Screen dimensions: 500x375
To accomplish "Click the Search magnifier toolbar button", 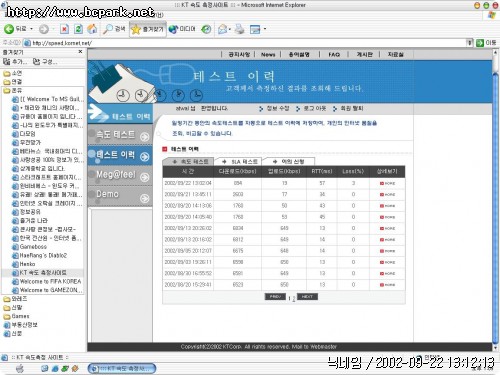I will click(114, 29).
